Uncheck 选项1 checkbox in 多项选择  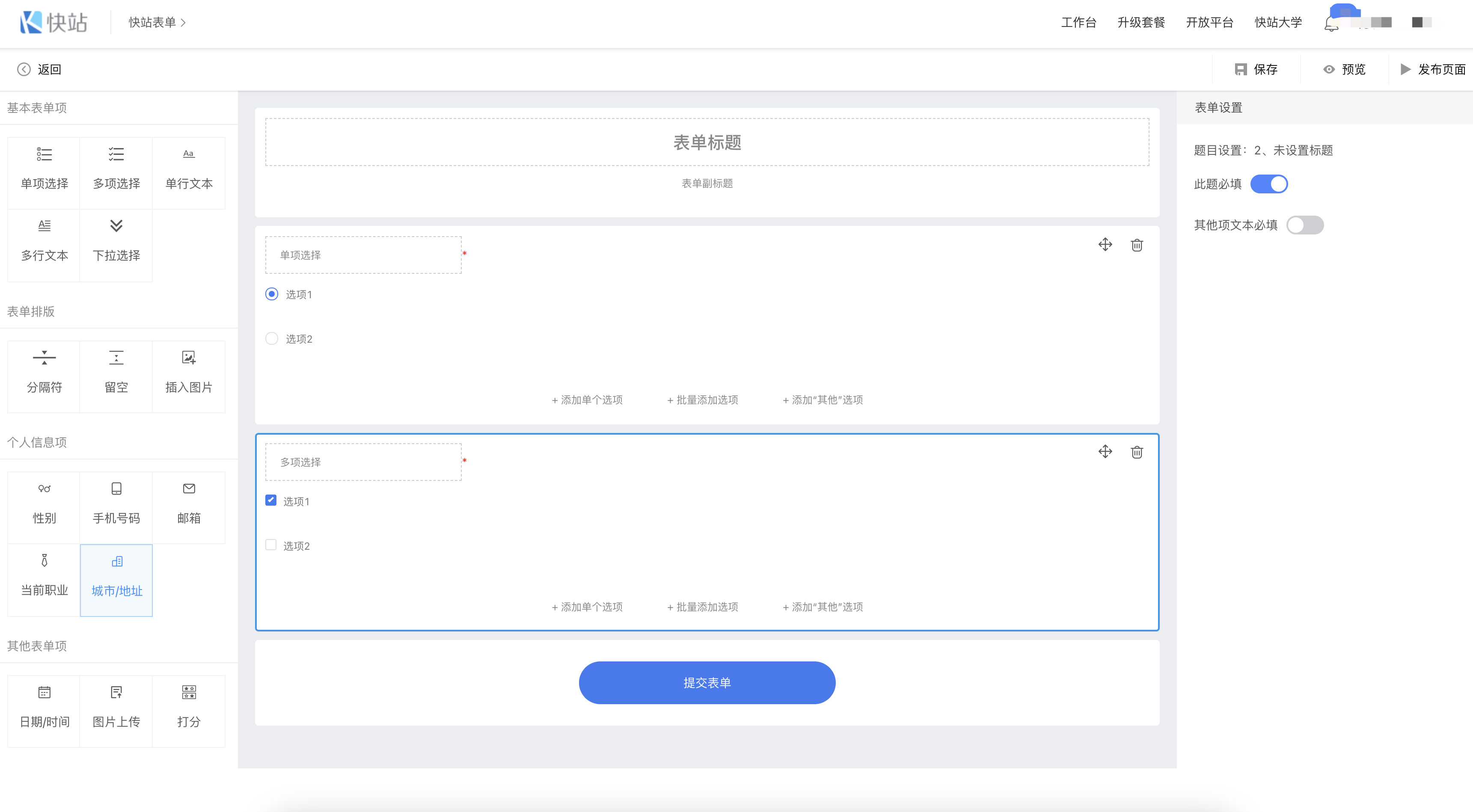271,501
